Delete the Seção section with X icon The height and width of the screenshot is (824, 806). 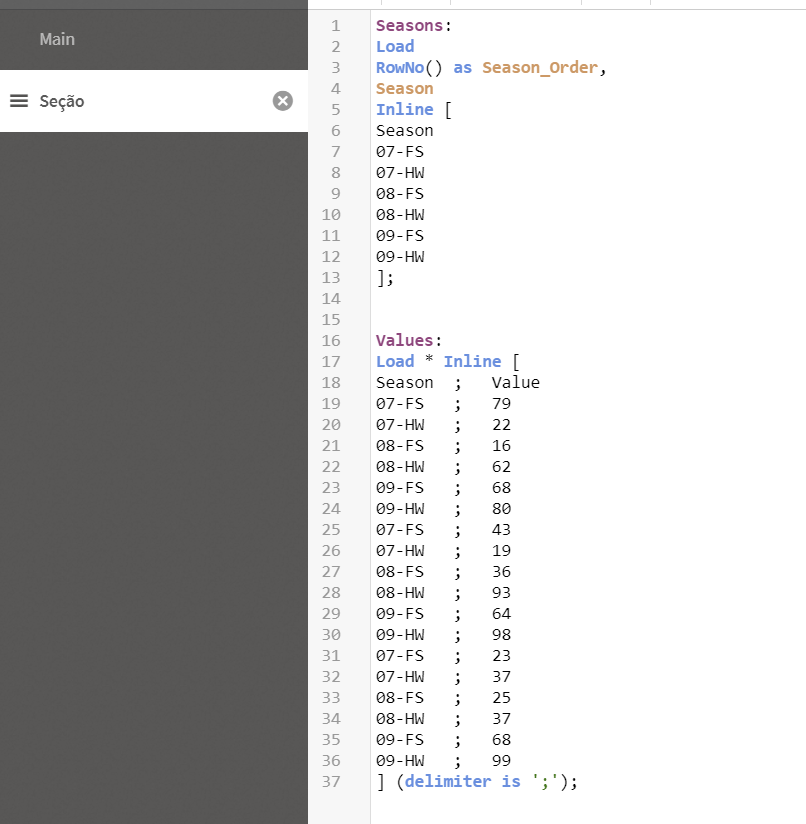pos(283,101)
